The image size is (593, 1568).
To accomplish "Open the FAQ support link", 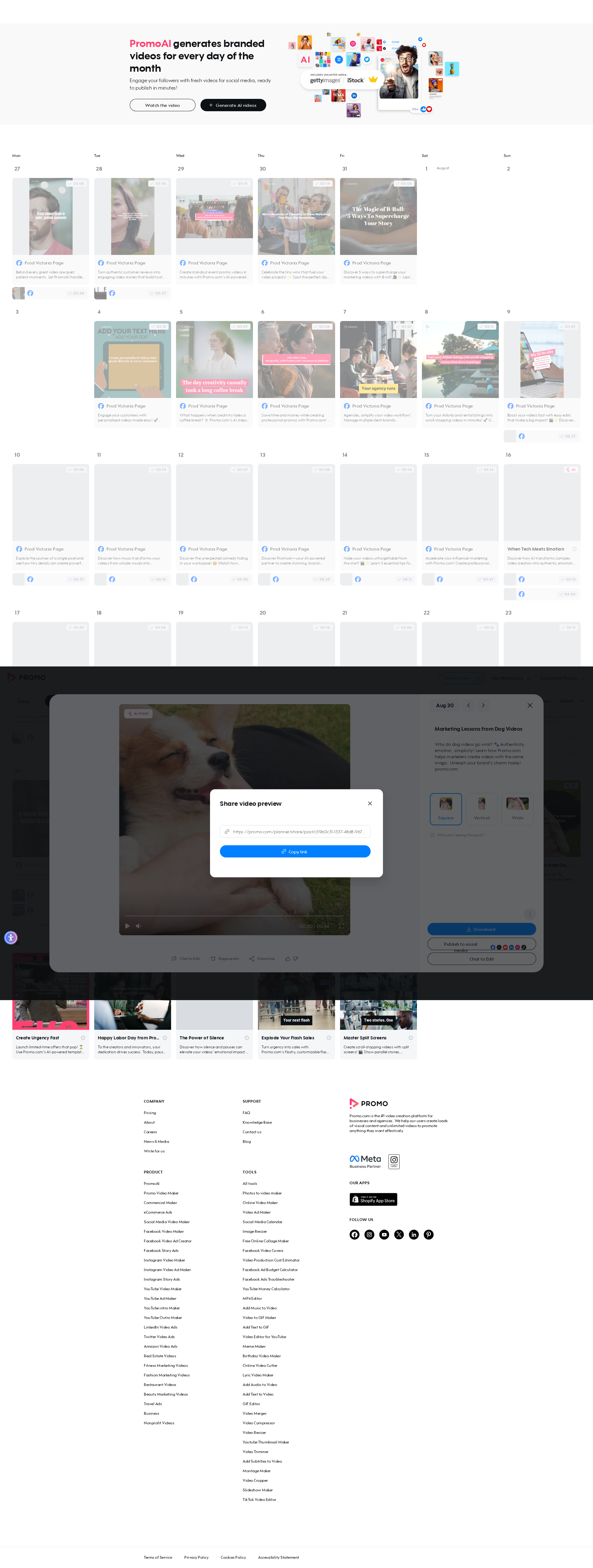I will (x=246, y=1113).
